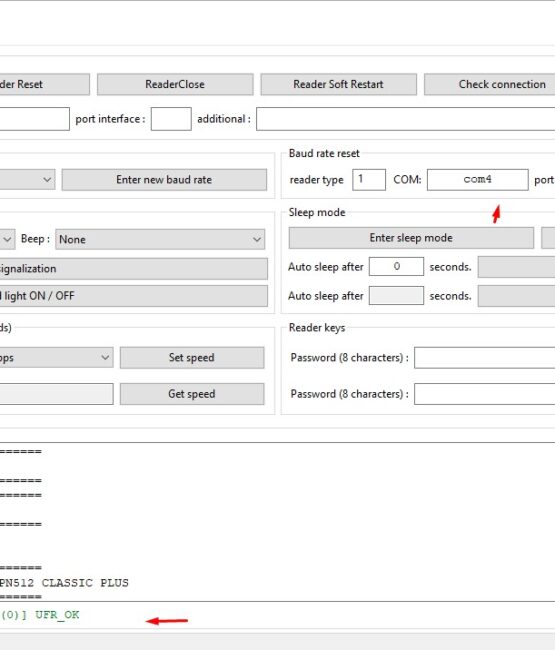The width and height of the screenshot is (555, 650).
Task: Click the first Auto sleep after field showing 0
Action: [396, 267]
